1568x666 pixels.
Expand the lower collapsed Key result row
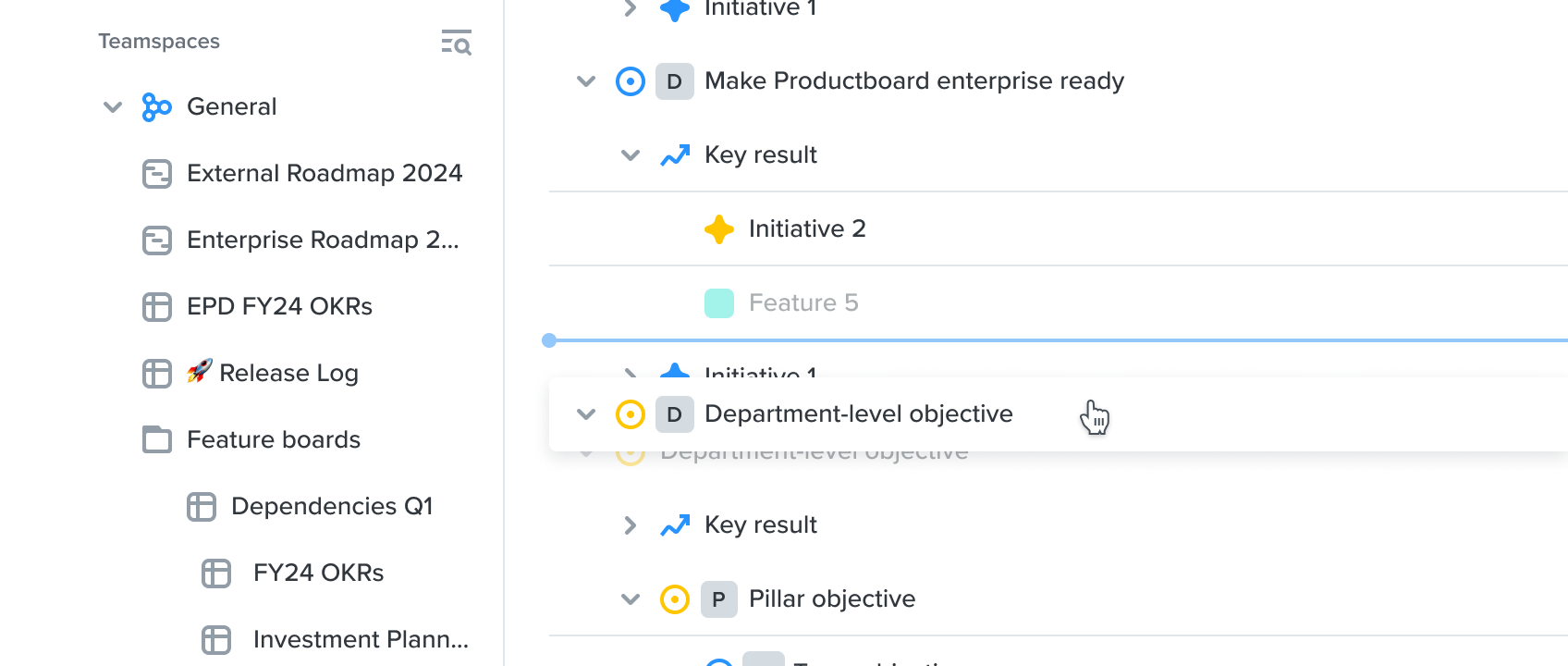(x=631, y=525)
